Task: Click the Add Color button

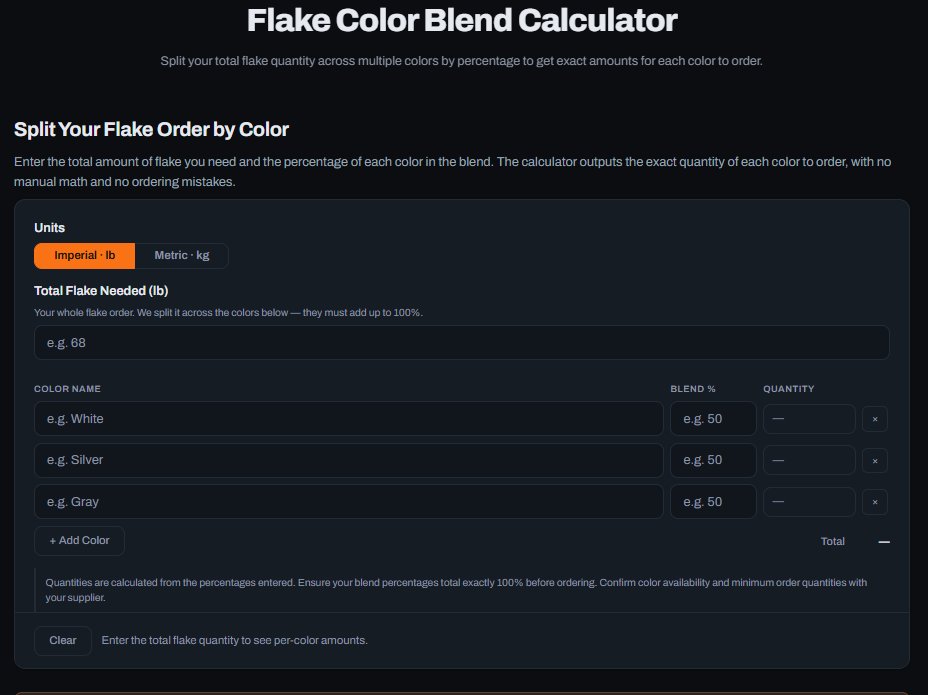Action: (x=79, y=540)
